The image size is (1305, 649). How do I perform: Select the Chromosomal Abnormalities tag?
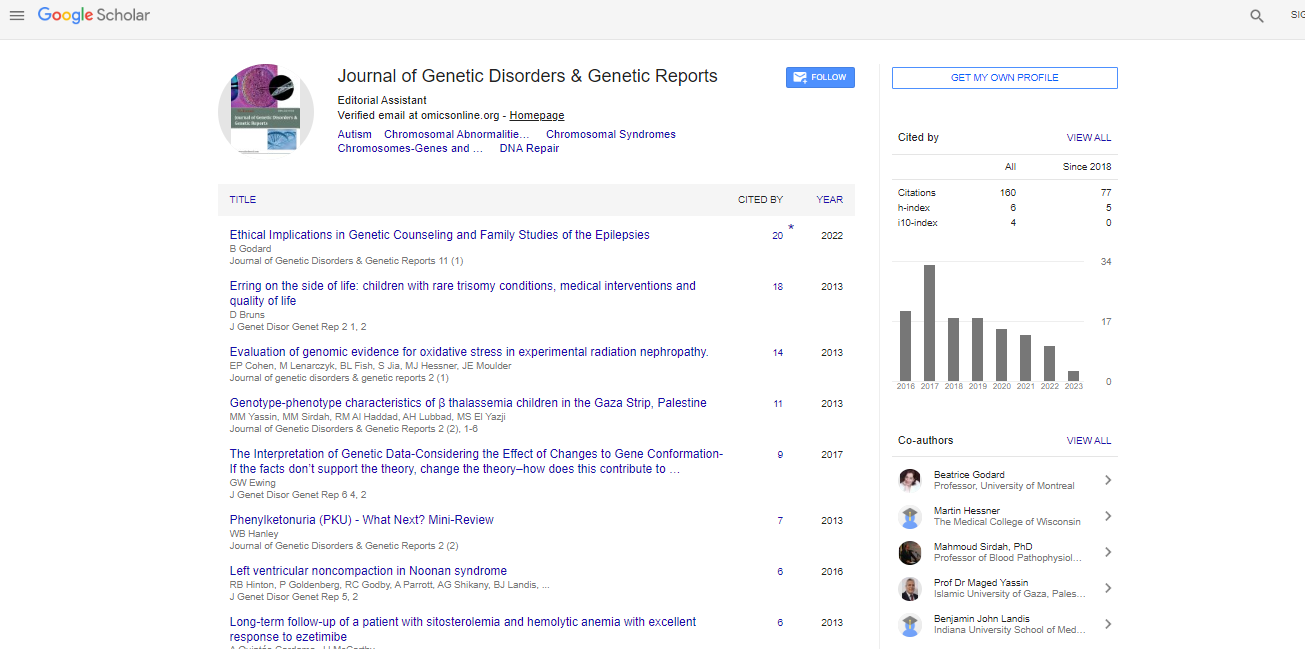click(x=458, y=134)
